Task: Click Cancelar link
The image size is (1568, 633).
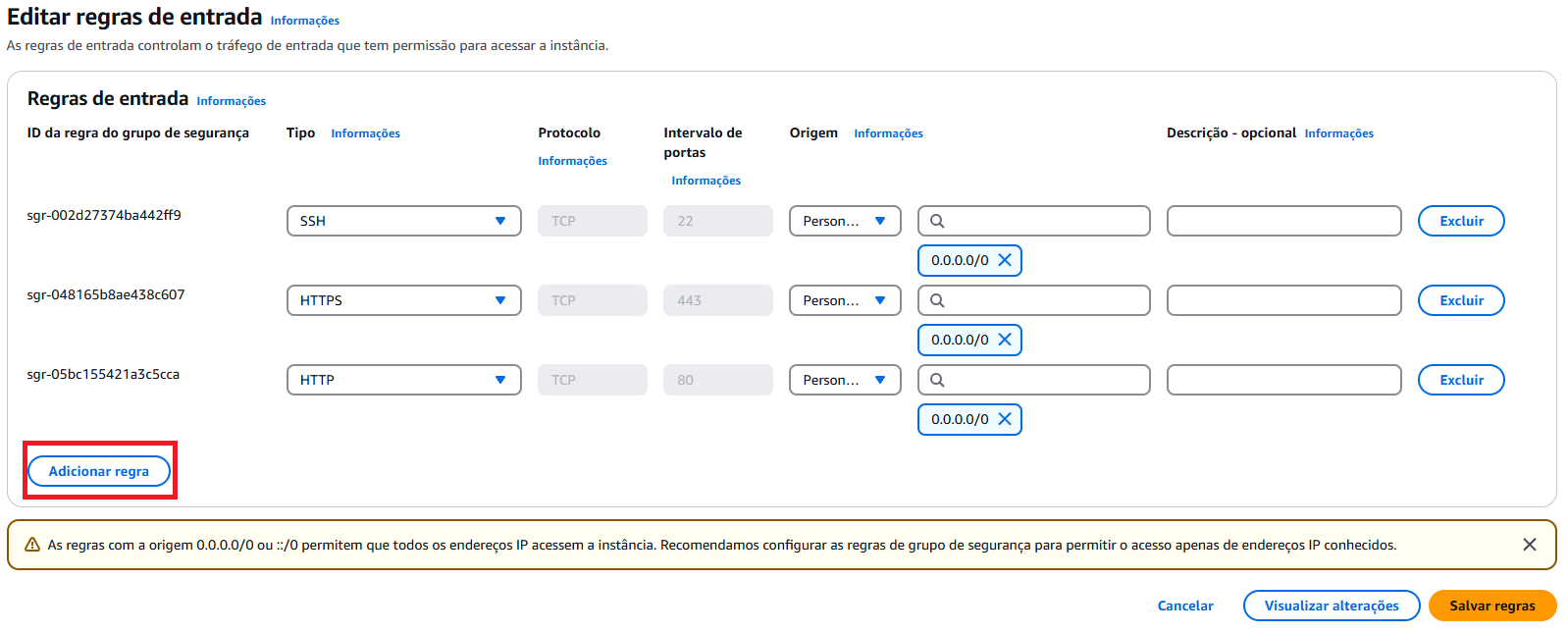Action: pyautogui.click(x=1185, y=606)
